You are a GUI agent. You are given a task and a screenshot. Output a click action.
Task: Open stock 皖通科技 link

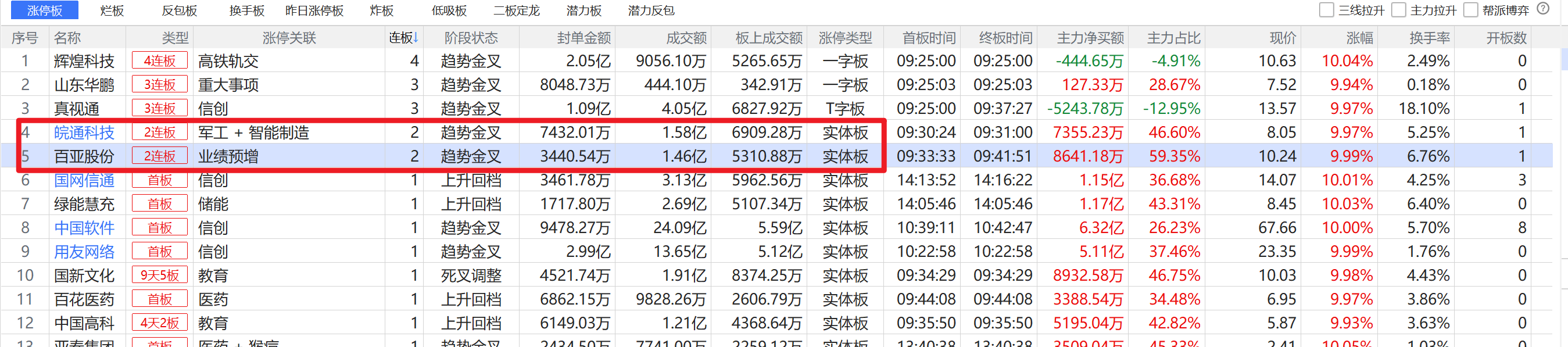click(x=84, y=133)
